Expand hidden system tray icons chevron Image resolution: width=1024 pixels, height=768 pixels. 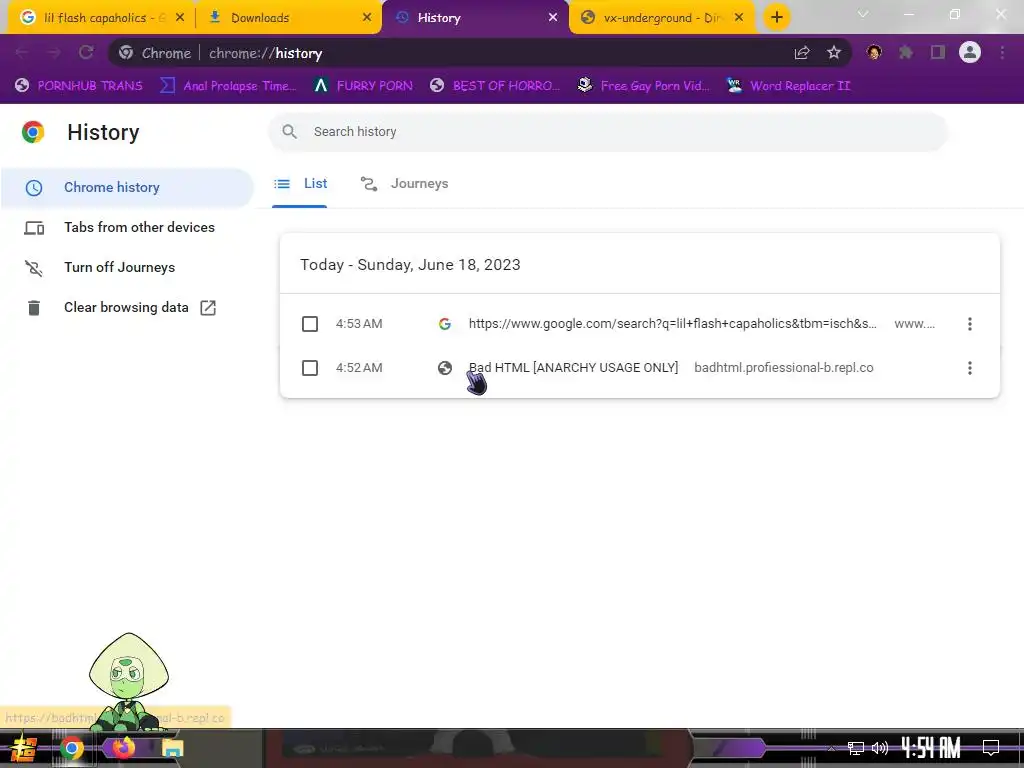[831, 748]
